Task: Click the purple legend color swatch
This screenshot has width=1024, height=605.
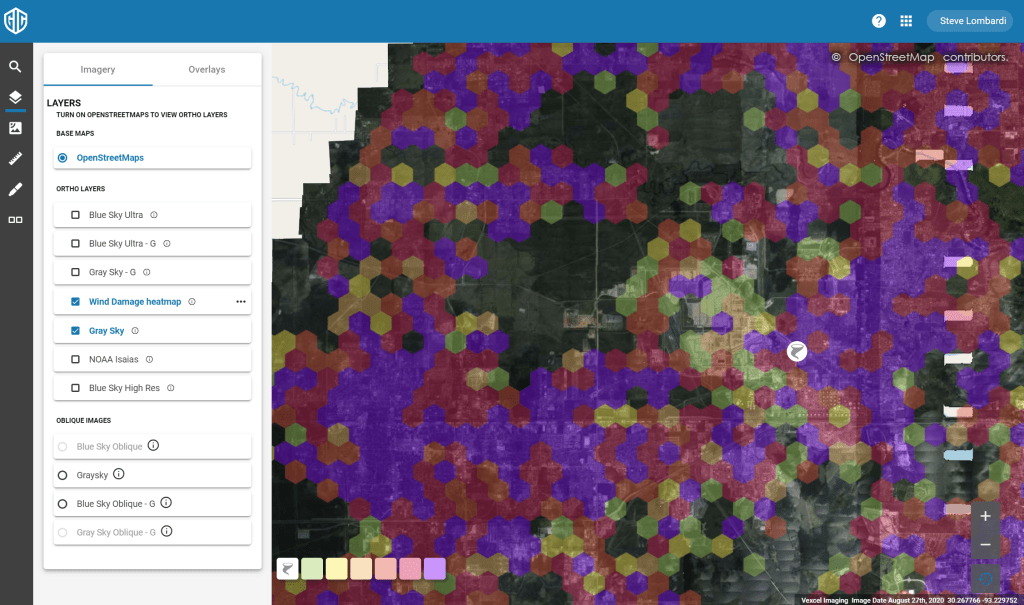Action: (x=434, y=569)
